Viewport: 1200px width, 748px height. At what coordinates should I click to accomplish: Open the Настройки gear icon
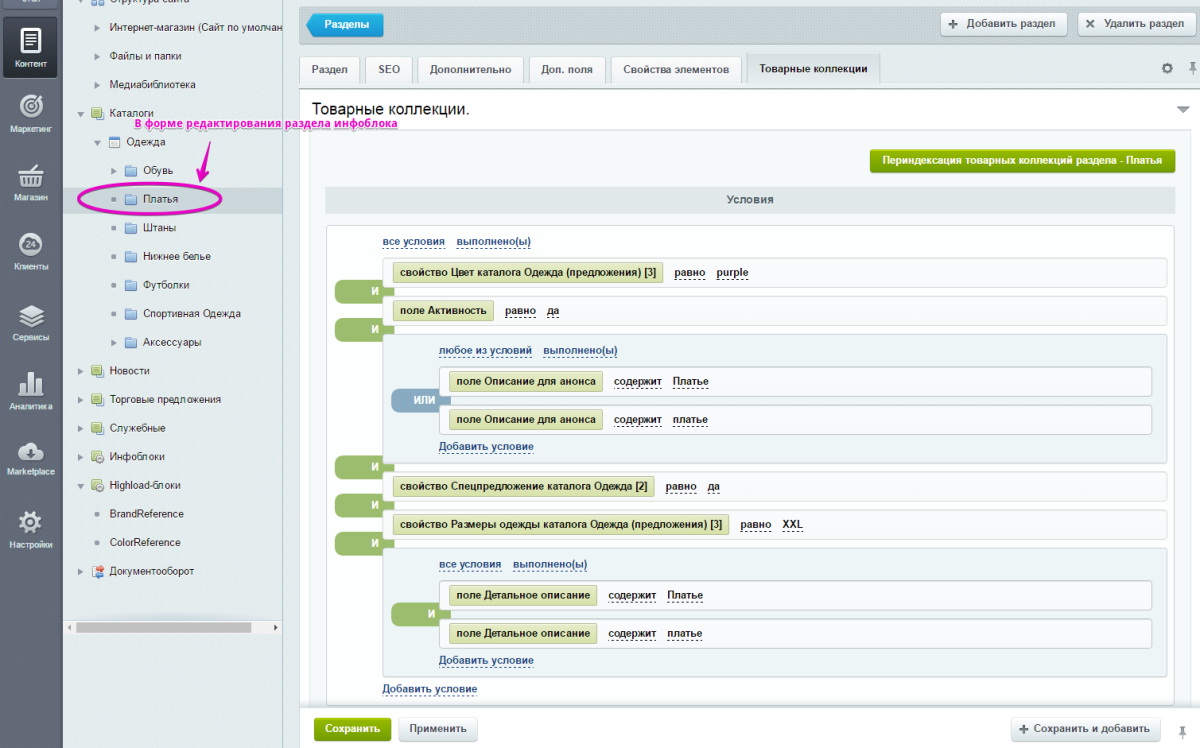[30, 529]
